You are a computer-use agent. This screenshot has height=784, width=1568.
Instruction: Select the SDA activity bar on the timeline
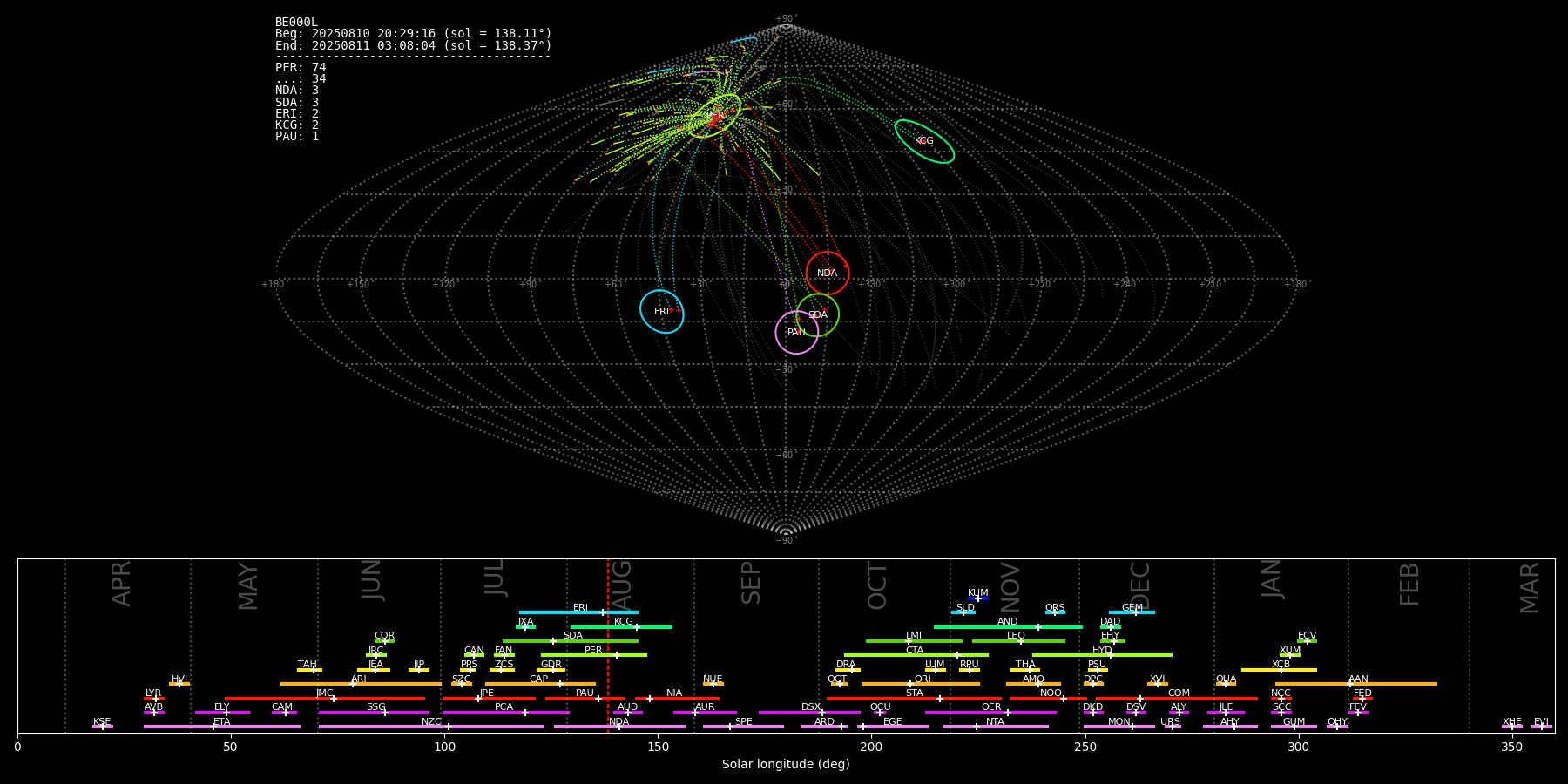pyautogui.click(x=571, y=641)
